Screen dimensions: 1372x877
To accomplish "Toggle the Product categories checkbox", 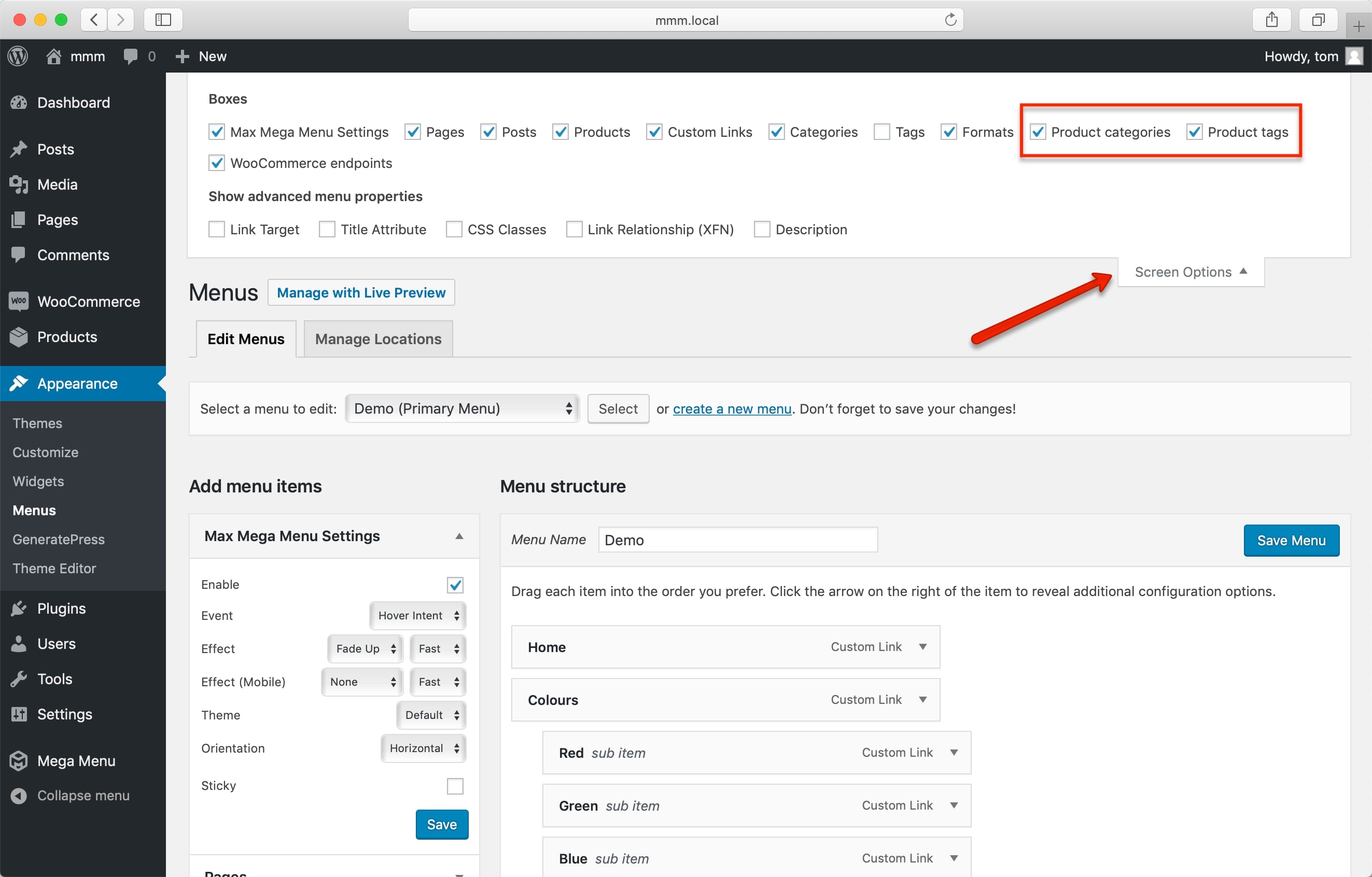I will (1037, 131).
